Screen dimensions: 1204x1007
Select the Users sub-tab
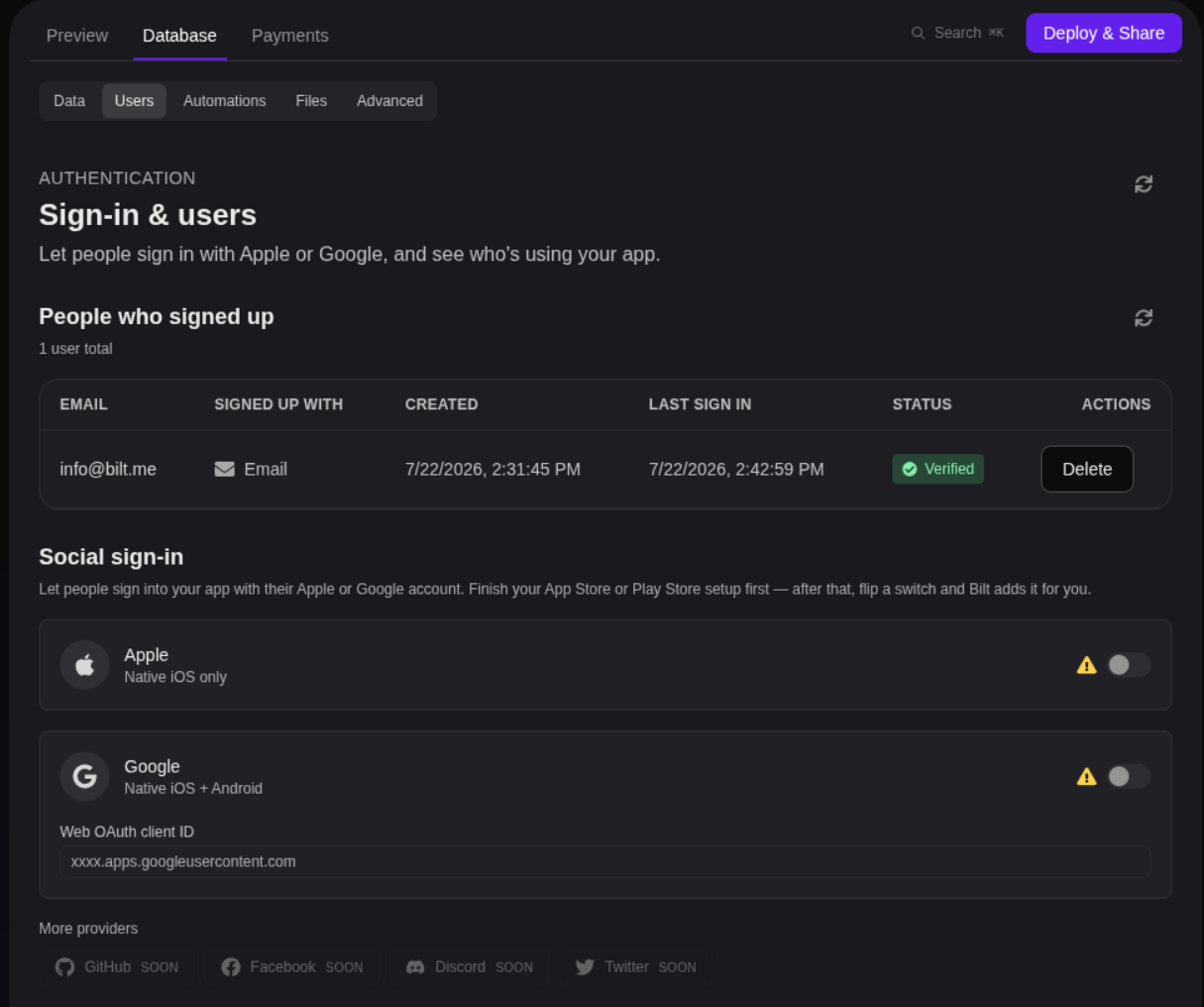click(x=134, y=101)
